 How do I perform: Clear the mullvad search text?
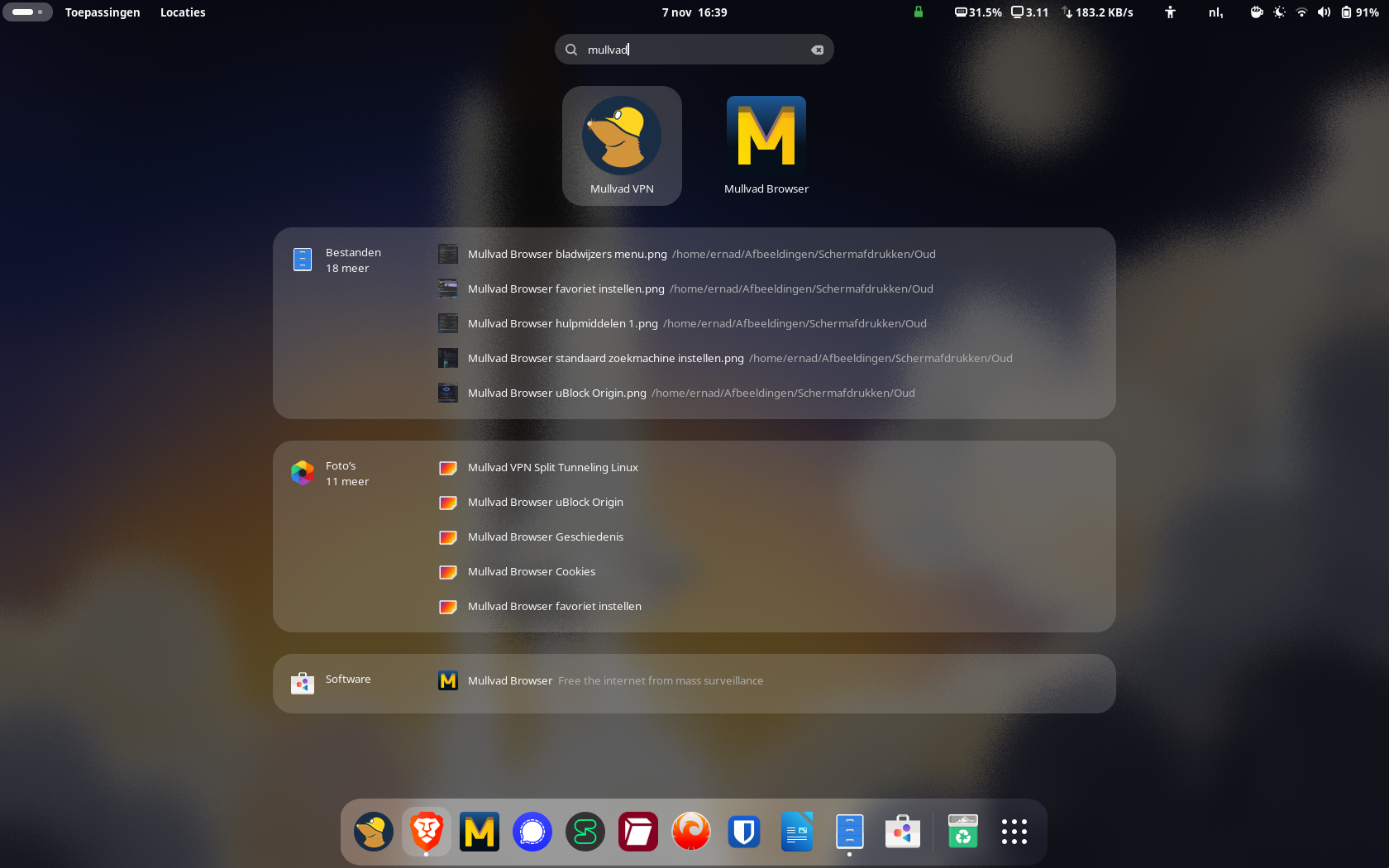click(x=817, y=50)
